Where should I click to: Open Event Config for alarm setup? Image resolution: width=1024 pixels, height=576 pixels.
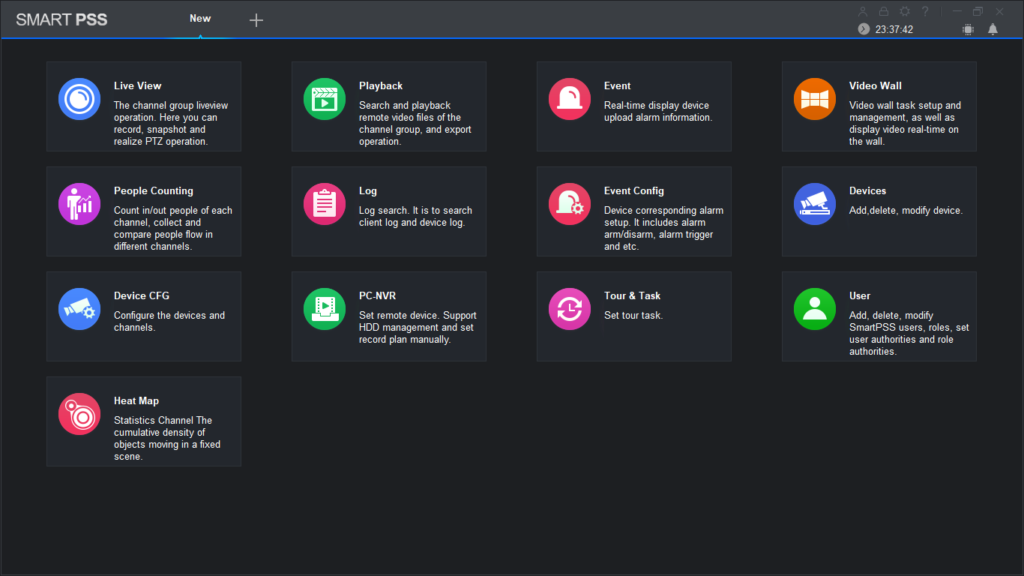pyautogui.click(x=633, y=211)
